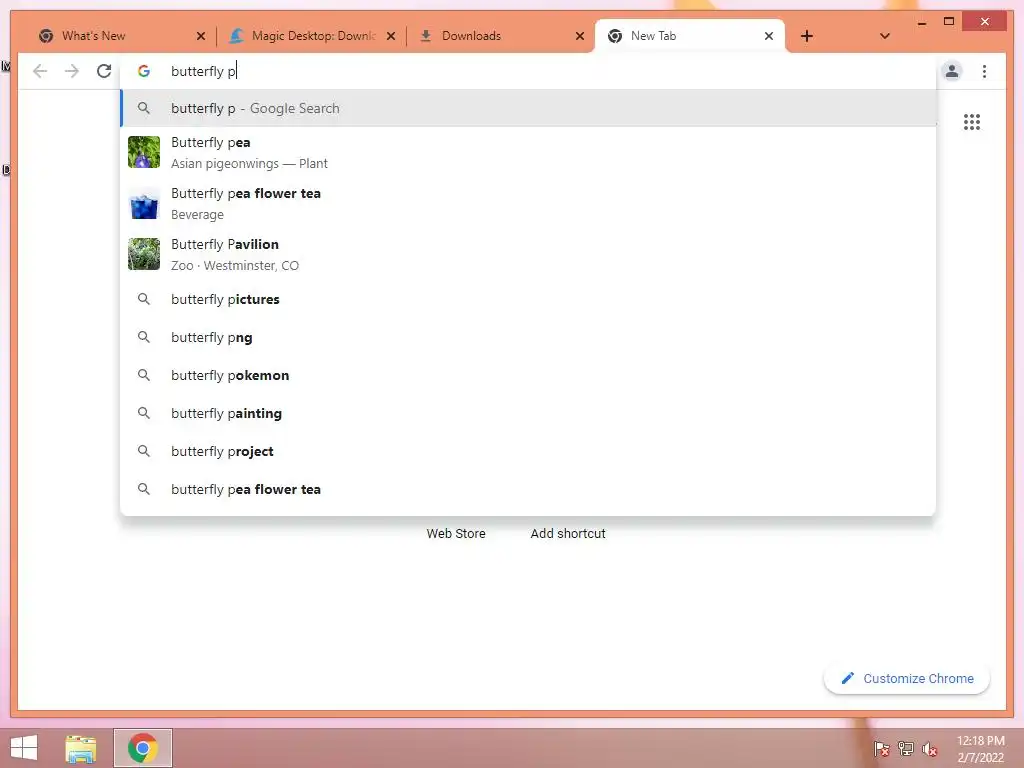
Task: Select the butterfly painting suggestion
Action: [x=528, y=413]
